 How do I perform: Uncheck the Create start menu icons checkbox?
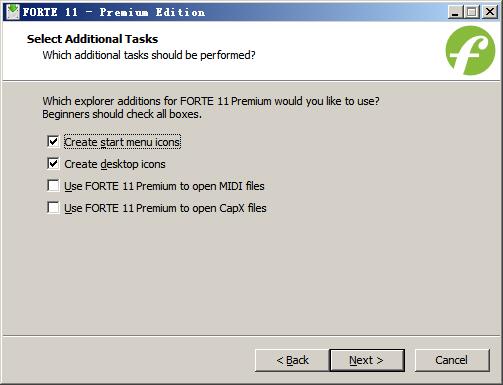pyautogui.click(x=53, y=141)
